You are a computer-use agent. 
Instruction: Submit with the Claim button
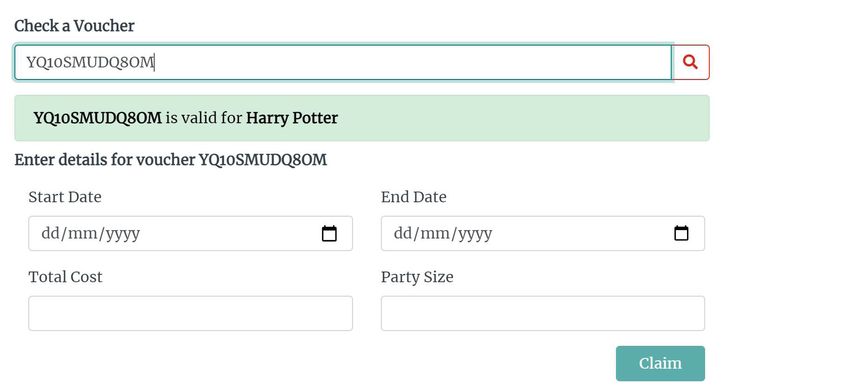point(660,363)
